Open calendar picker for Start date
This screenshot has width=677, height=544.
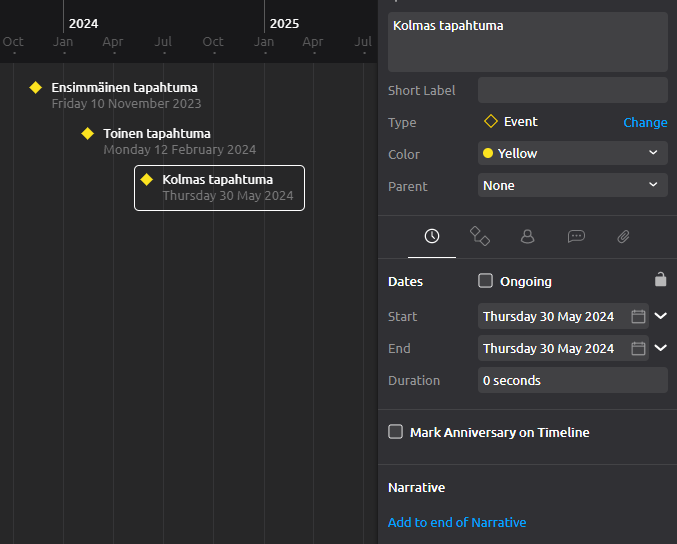[x=638, y=316]
